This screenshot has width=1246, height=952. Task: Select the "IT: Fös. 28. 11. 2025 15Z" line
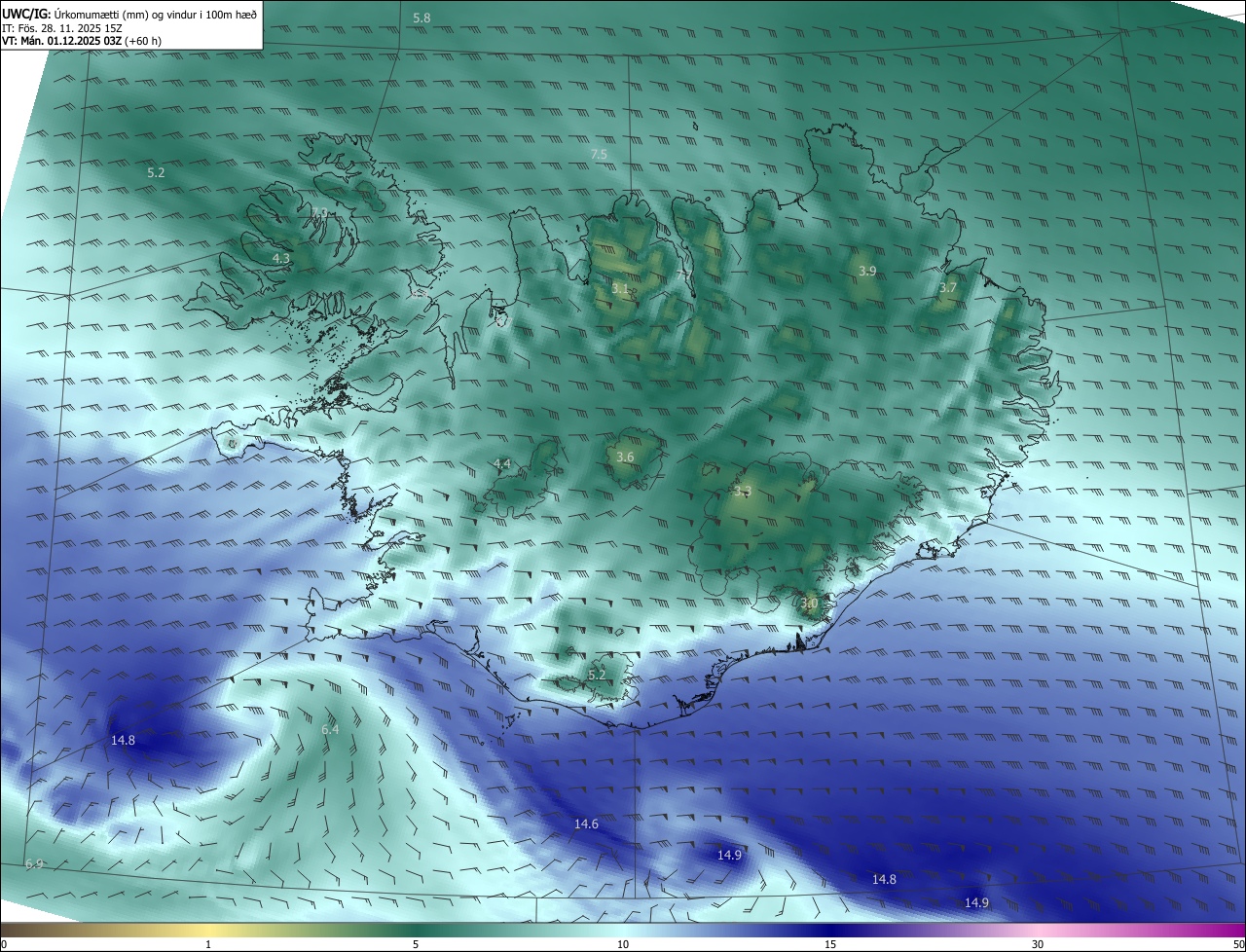62,28
